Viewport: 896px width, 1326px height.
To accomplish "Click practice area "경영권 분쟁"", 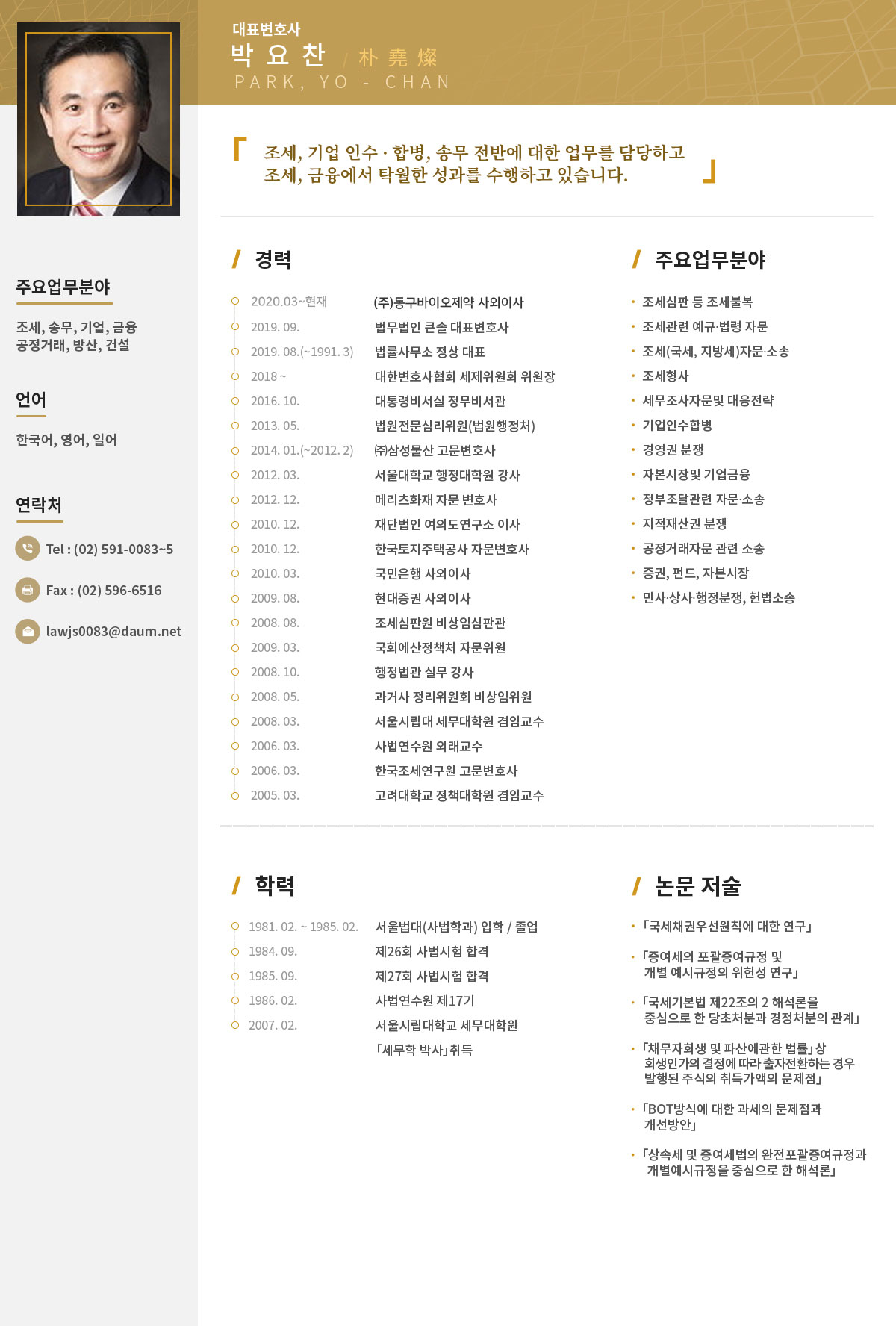I will tap(673, 449).
